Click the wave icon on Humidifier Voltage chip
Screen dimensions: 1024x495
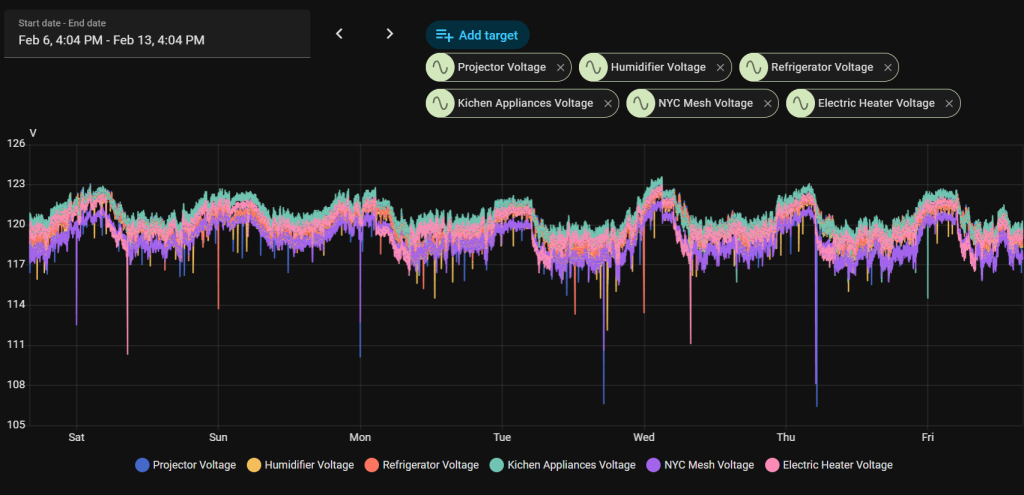pos(593,67)
